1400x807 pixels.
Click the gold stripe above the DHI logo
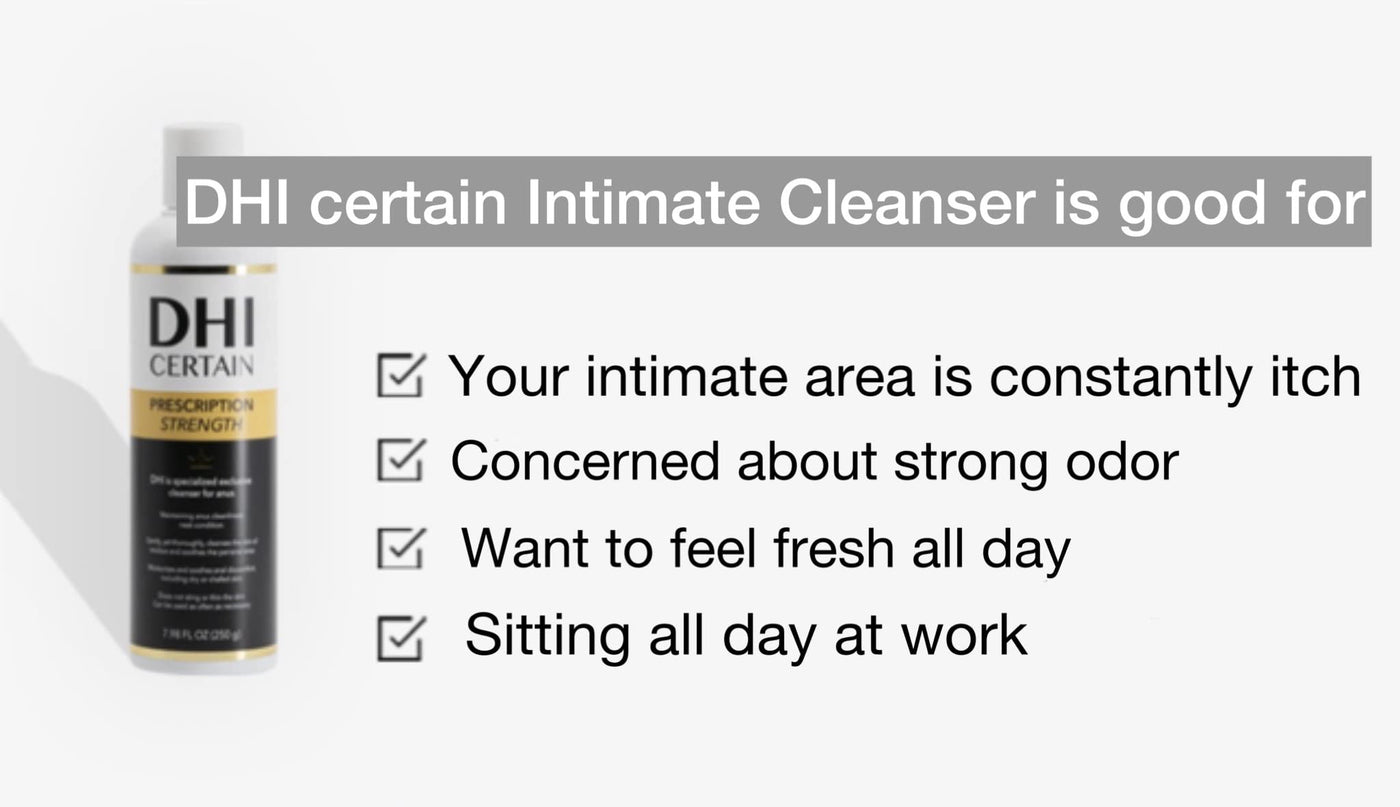(x=203, y=270)
